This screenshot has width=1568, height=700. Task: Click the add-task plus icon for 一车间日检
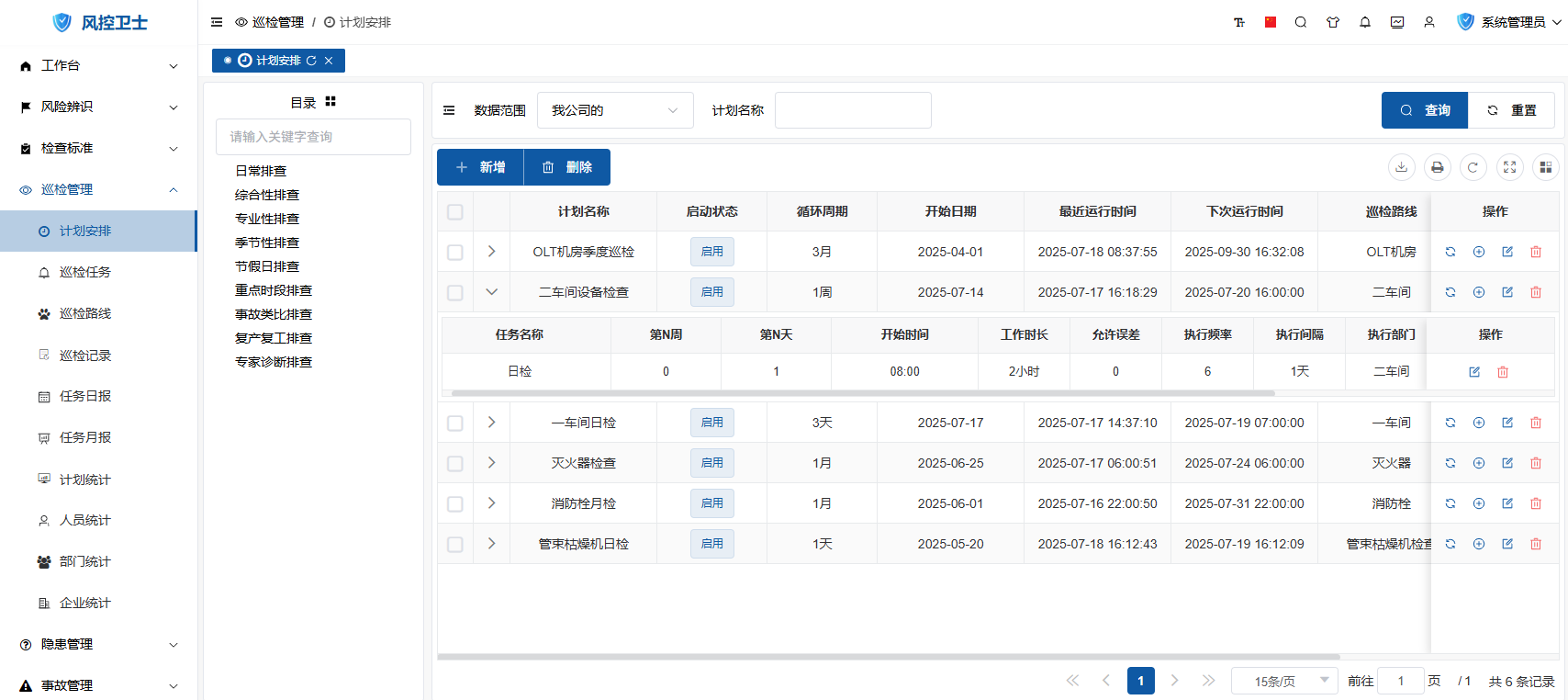coord(1478,423)
